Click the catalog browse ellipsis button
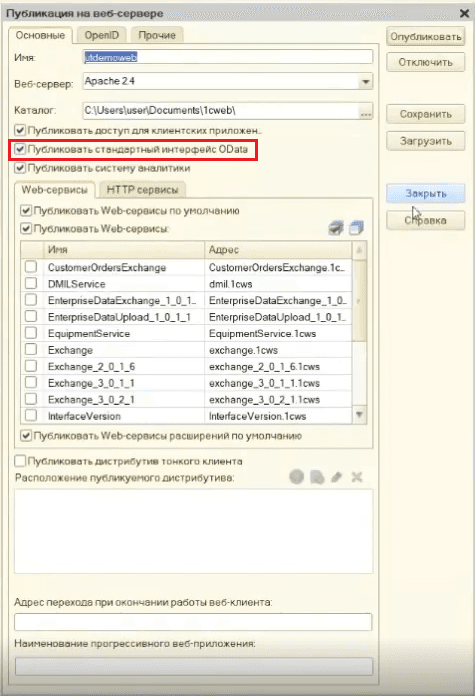475x696 pixels. pos(365,111)
